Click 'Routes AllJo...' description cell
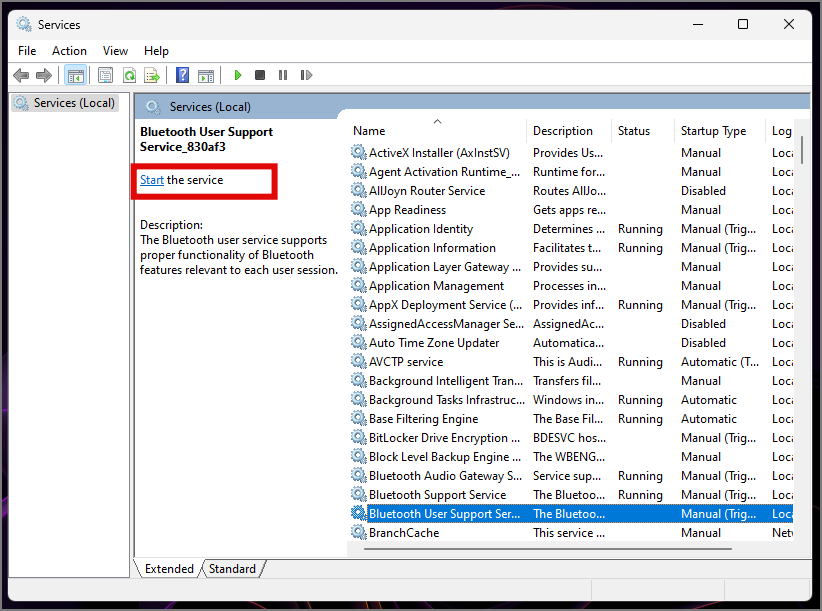Screen dimensions: 822x611 point(569,190)
